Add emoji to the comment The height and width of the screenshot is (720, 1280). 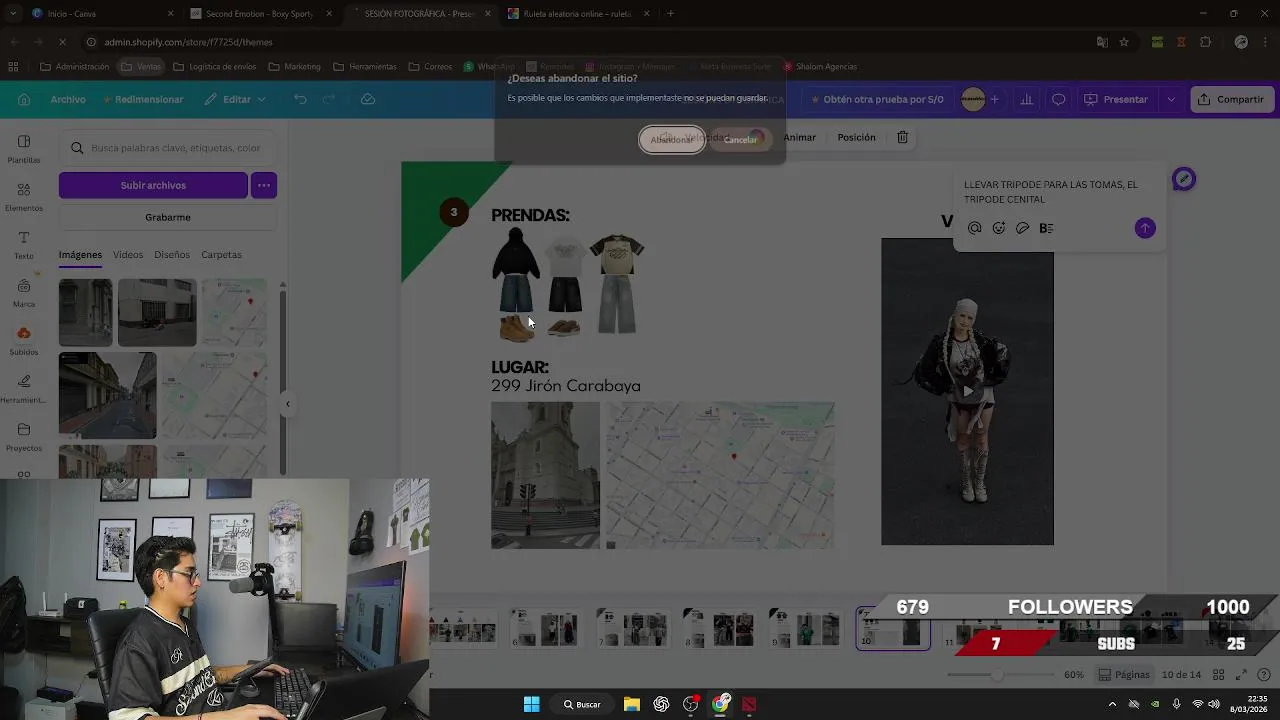[x=999, y=228]
